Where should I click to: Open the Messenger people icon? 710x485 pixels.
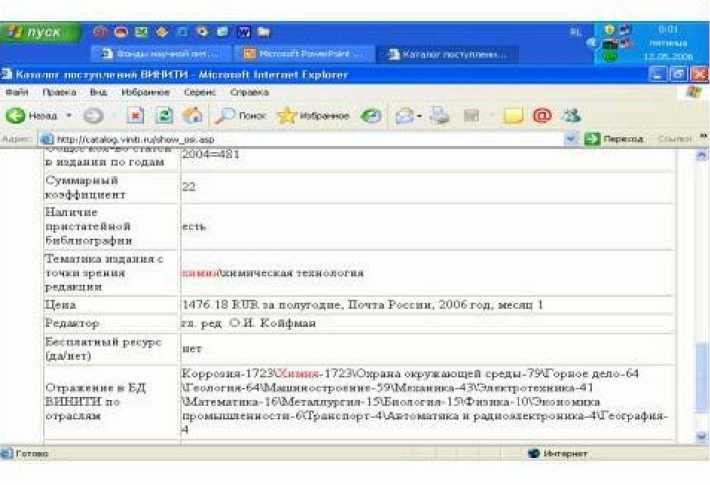571,116
